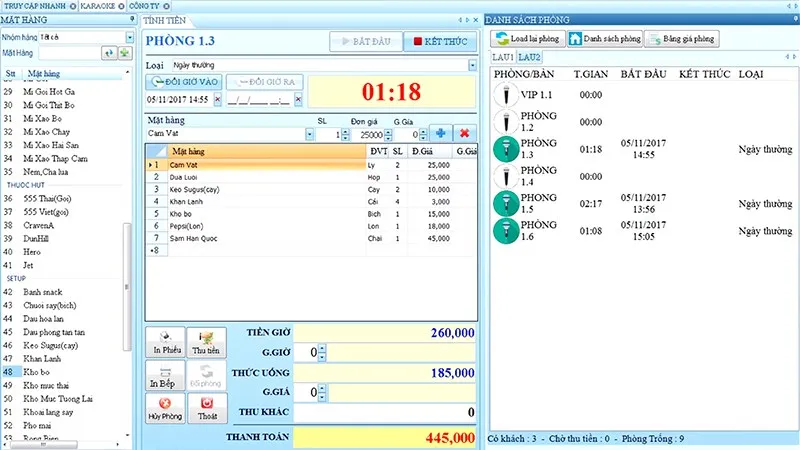Decrease the G.GIÁ discount spinner value
This screenshot has height=450, width=800.
point(323,396)
